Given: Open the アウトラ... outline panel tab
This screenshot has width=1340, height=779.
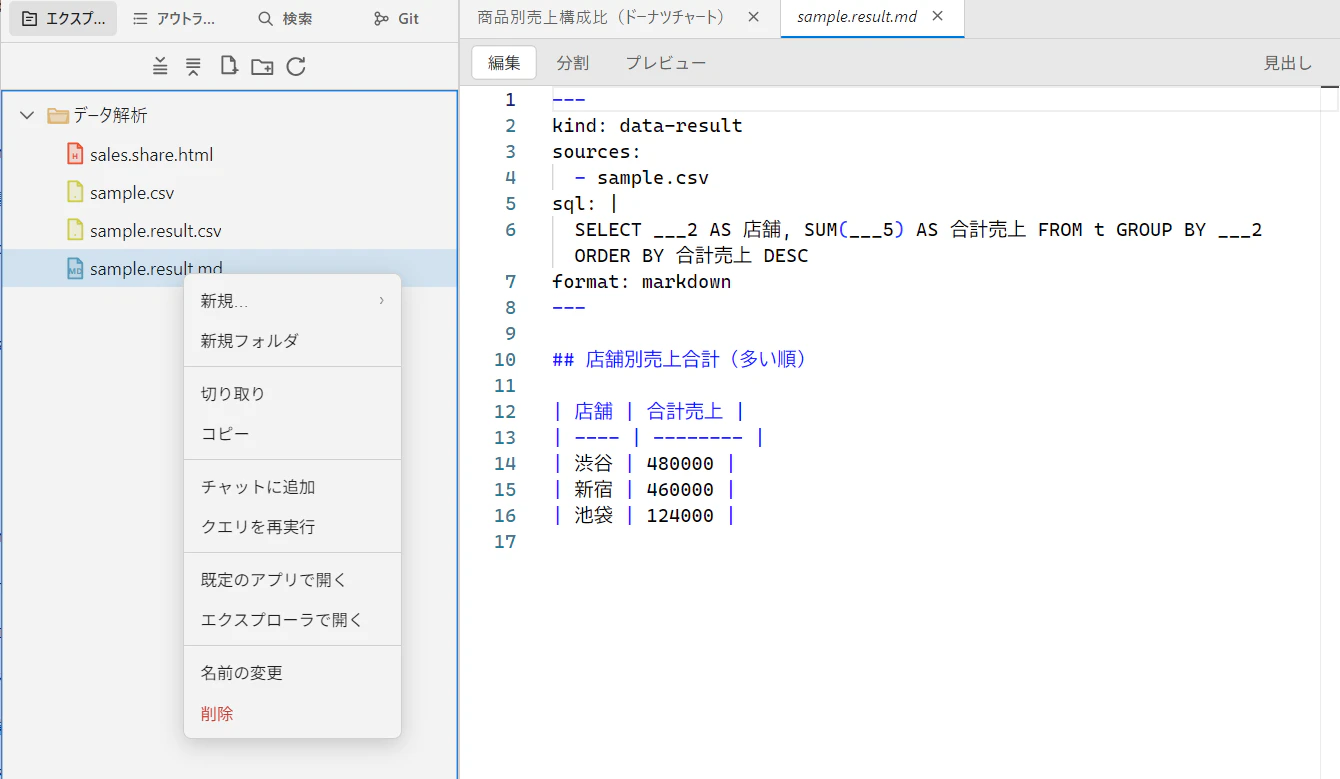Looking at the screenshot, I should click(174, 19).
